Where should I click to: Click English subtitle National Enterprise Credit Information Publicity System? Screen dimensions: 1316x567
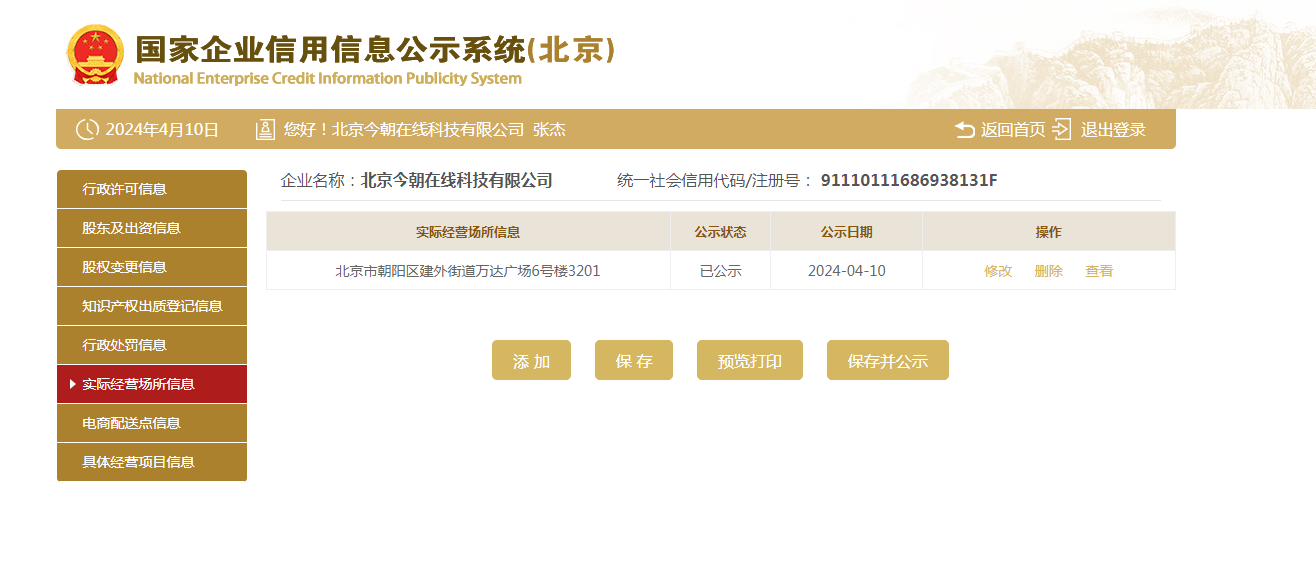pos(327,78)
